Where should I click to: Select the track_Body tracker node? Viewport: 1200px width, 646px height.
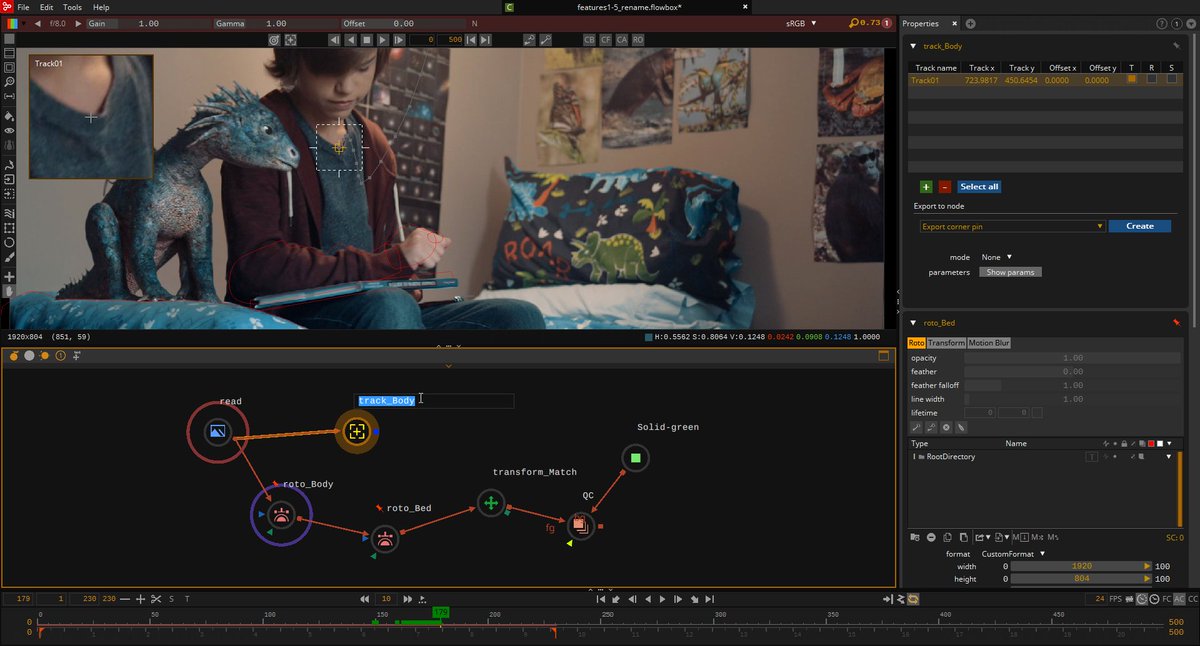coord(356,432)
